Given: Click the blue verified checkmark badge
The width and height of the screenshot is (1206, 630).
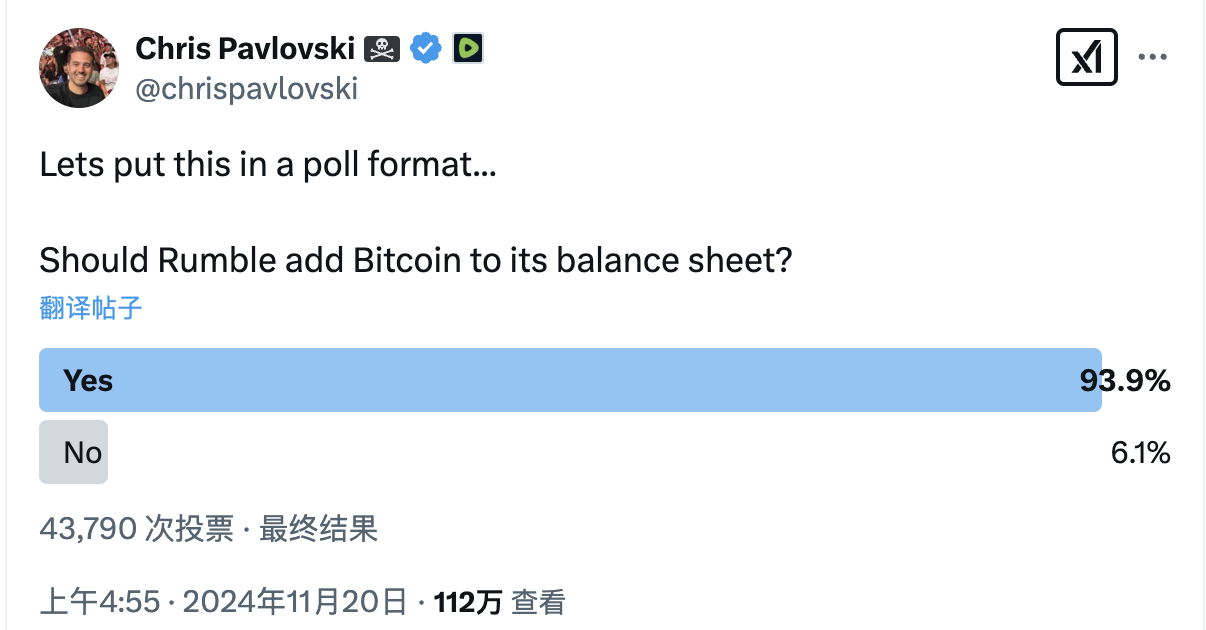Looking at the screenshot, I should (x=427, y=48).
